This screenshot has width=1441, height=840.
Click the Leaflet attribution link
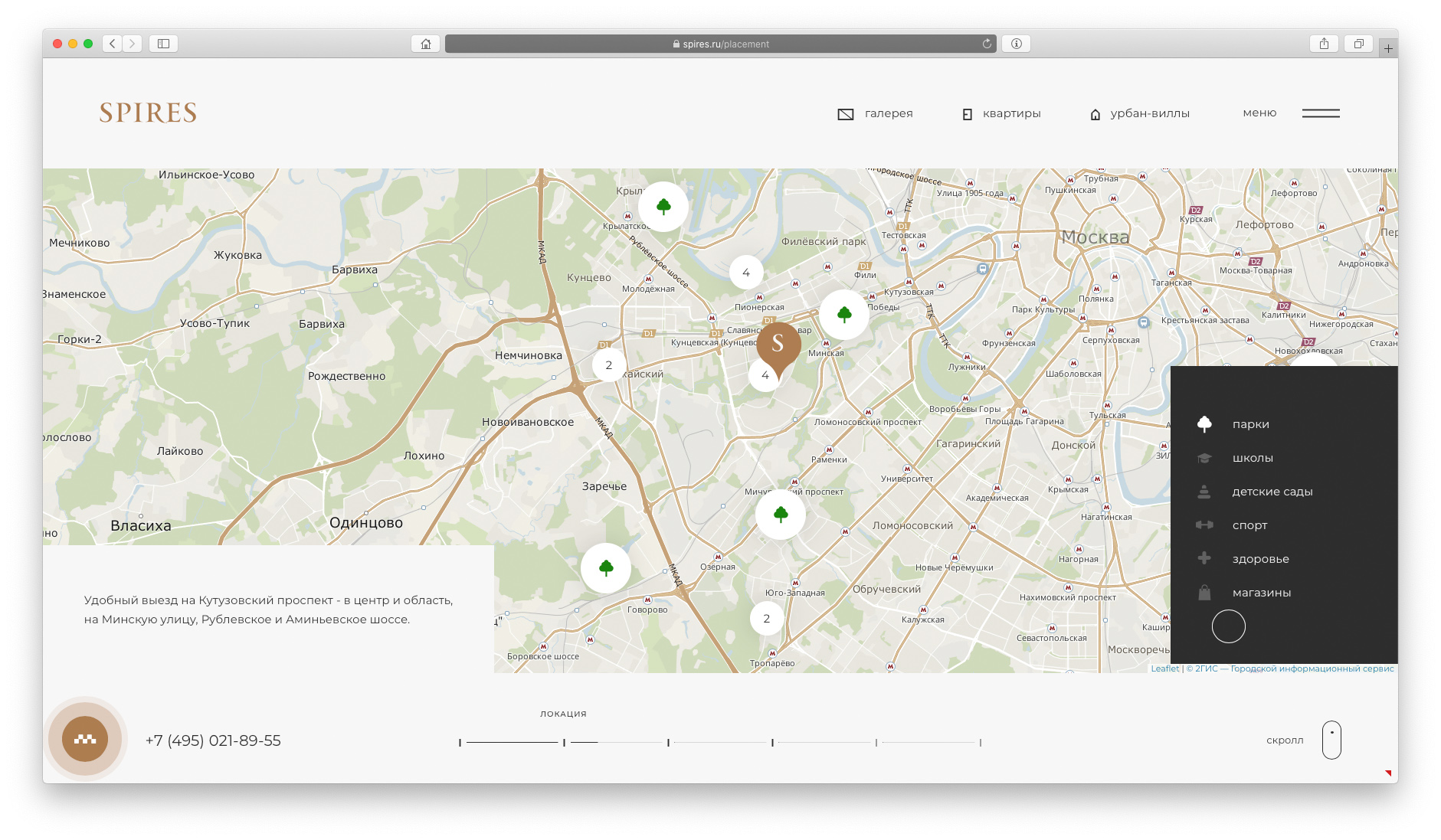click(1164, 668)
